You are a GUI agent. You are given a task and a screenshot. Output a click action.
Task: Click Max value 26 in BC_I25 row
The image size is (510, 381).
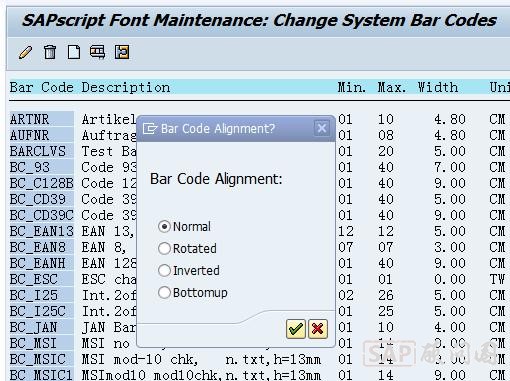386,295
